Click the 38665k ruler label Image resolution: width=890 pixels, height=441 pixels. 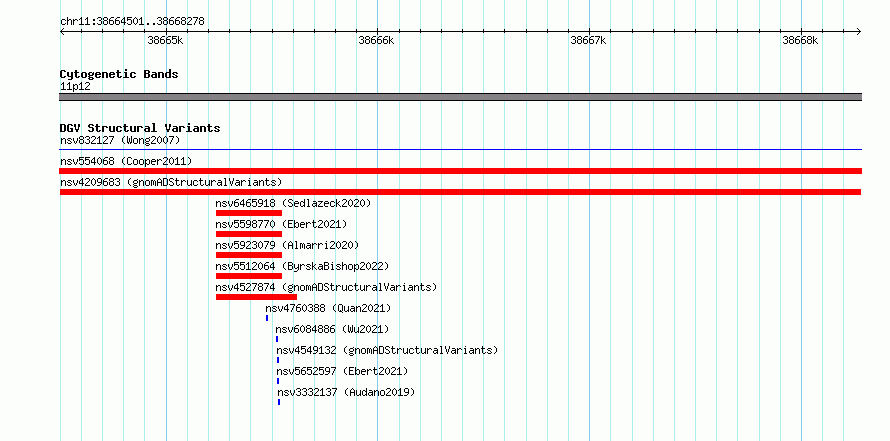coord(165,40)
